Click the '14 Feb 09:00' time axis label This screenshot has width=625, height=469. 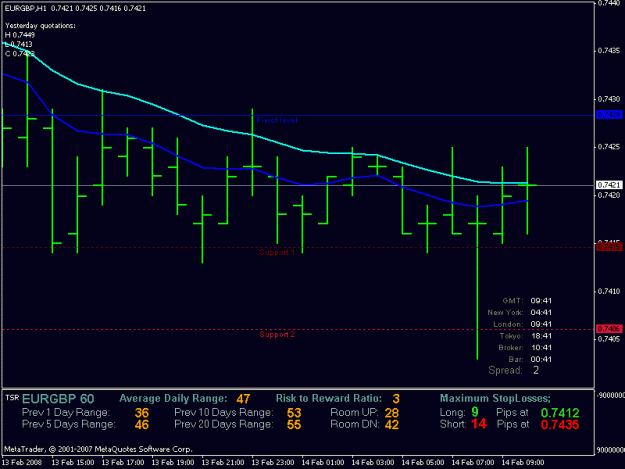click(x=523, y=463)
